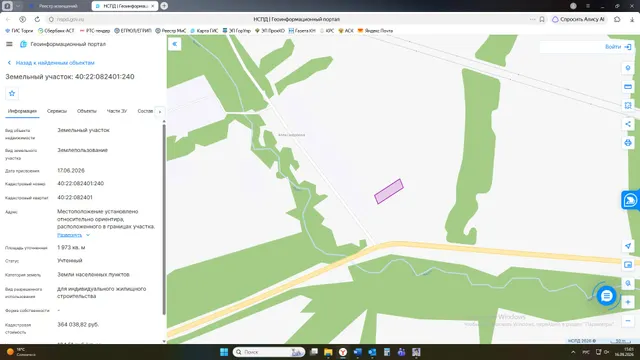
Task: Open the assistant robot widget on the right edge
Action: tap(630, 200)
